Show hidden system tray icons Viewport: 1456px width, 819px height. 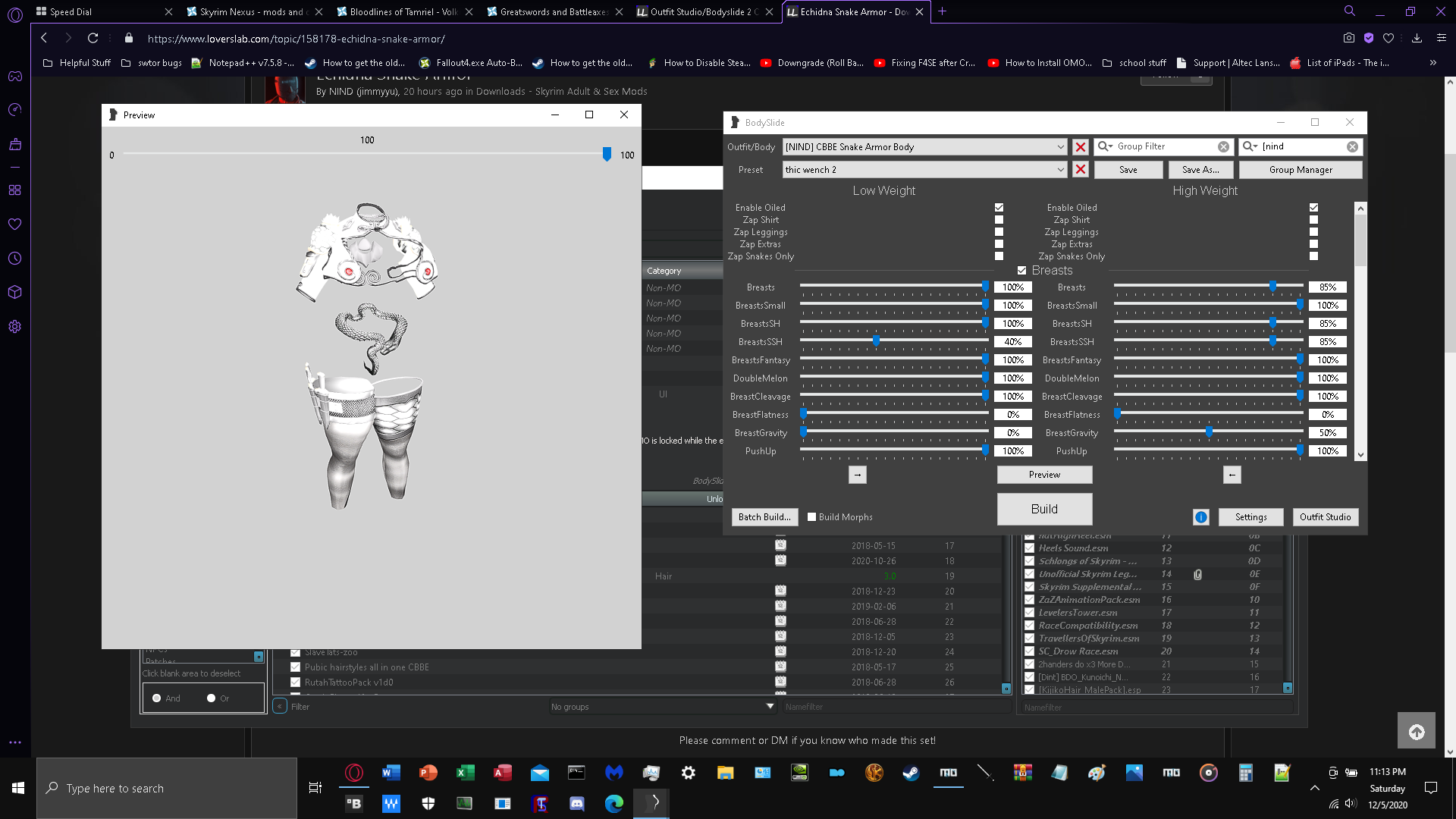(1314, 788)
